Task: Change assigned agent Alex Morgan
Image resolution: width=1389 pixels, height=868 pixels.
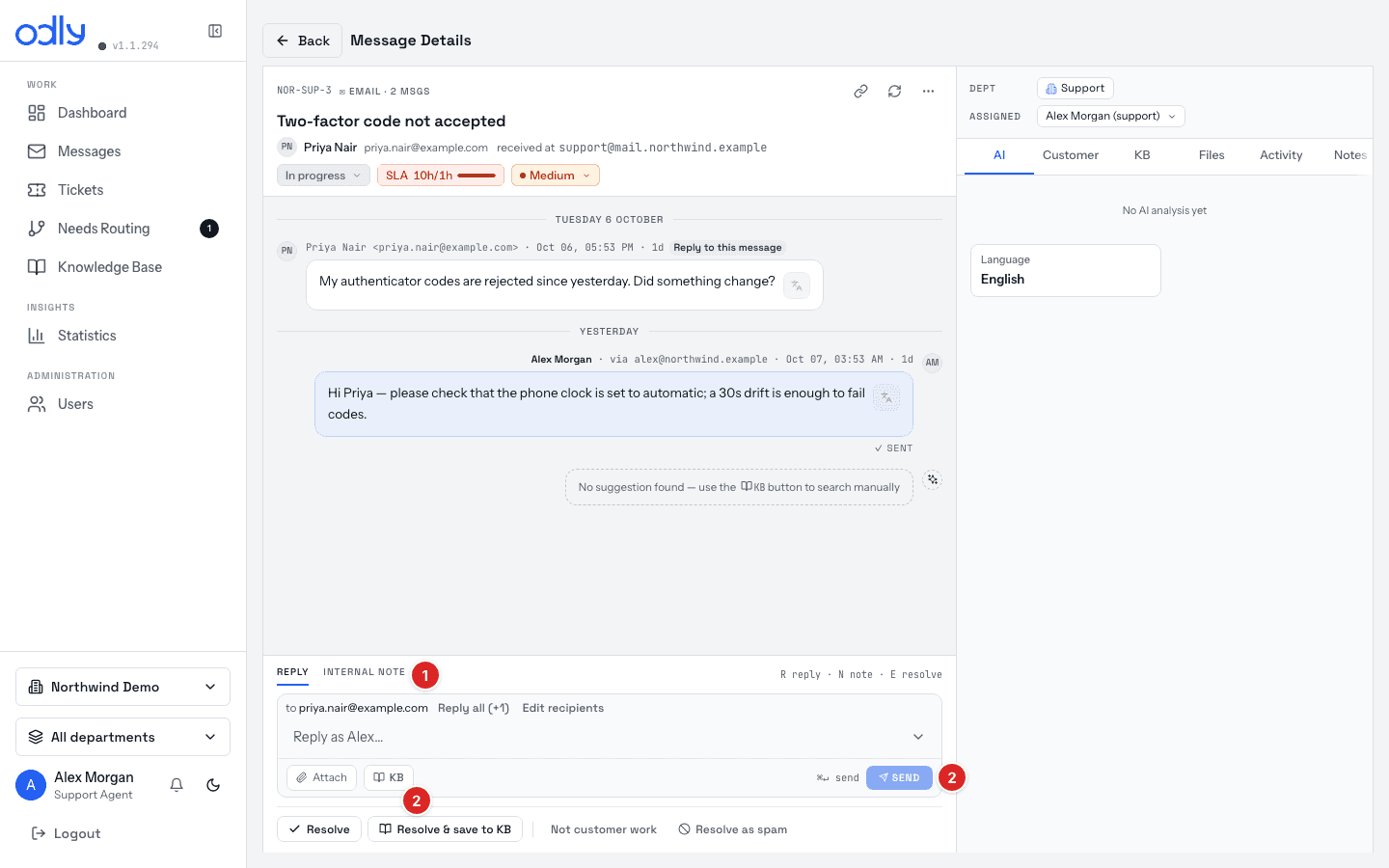Action: click(1110, 116)
